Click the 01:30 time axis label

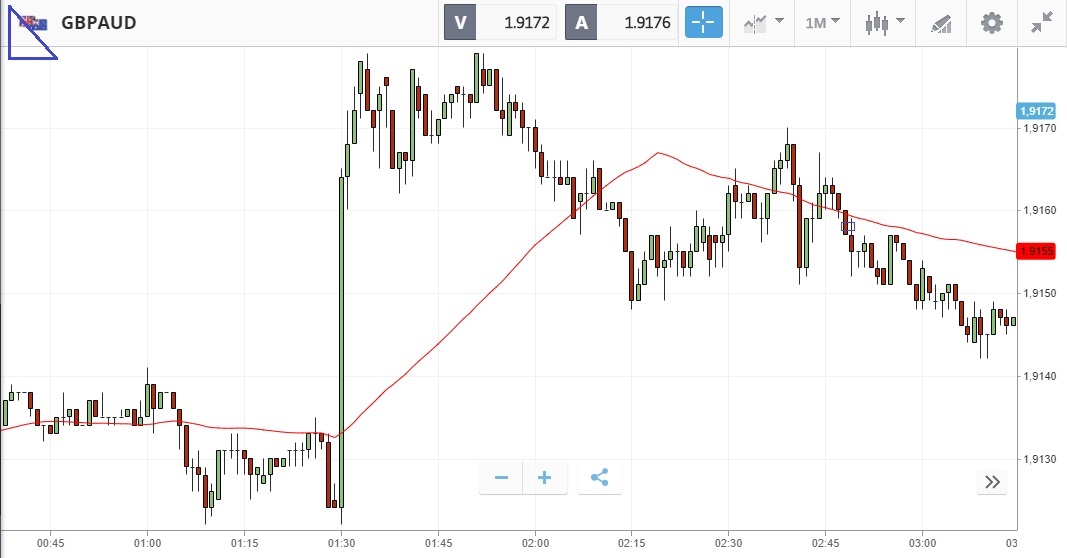[341, 543]
